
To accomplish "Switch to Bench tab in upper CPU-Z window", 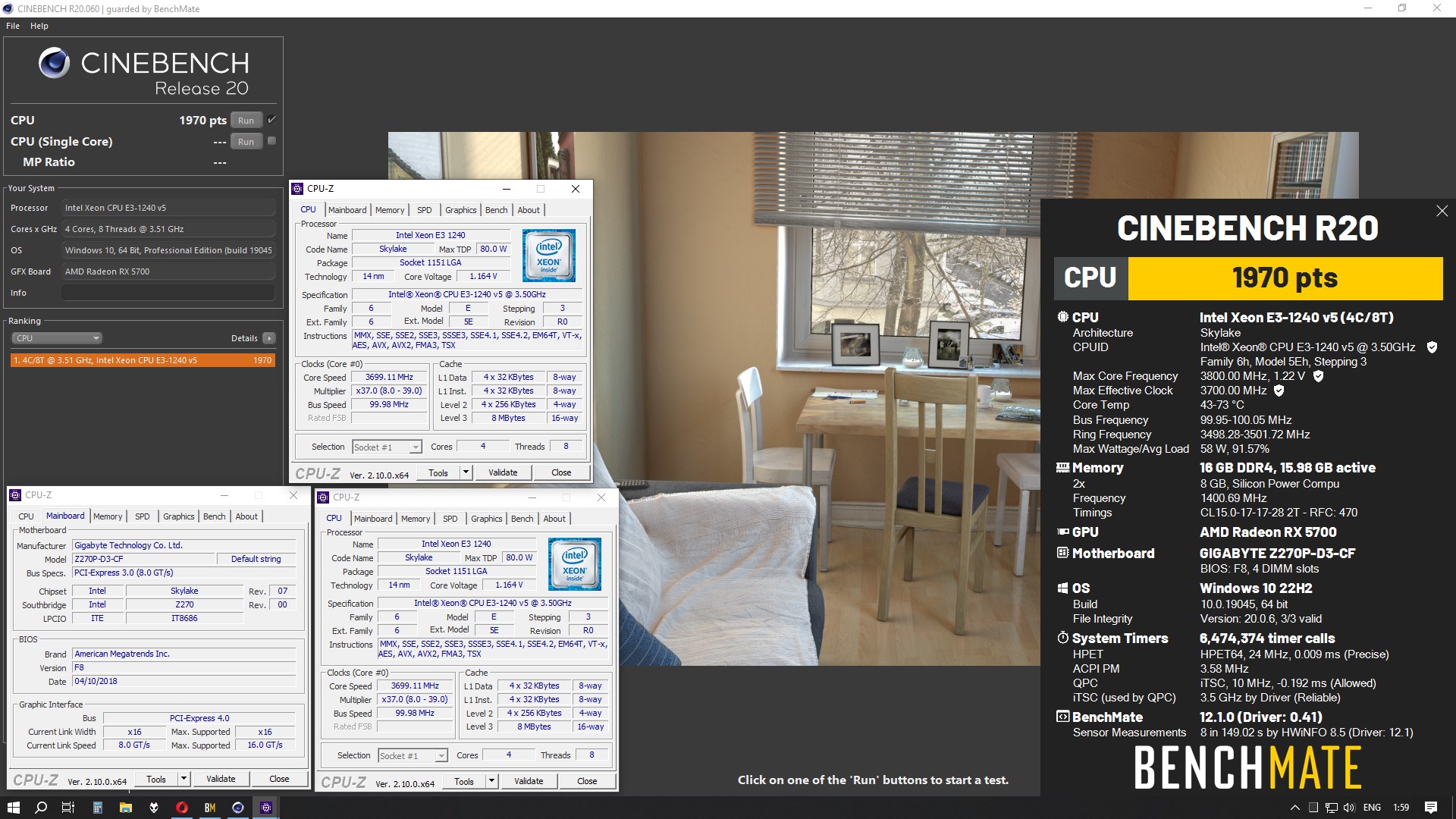I will pos(497,210).
